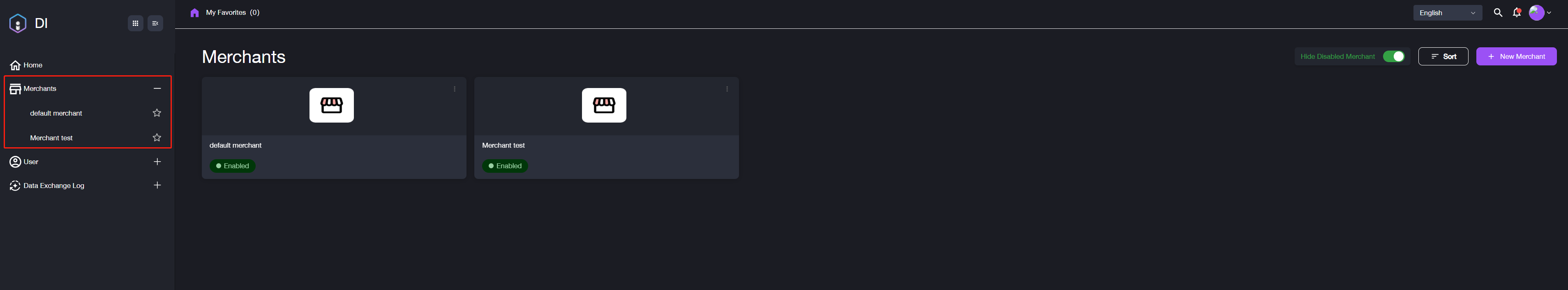
Task: Collapse the sidebar with menu-fold icon
Action: tap(155, 24)
